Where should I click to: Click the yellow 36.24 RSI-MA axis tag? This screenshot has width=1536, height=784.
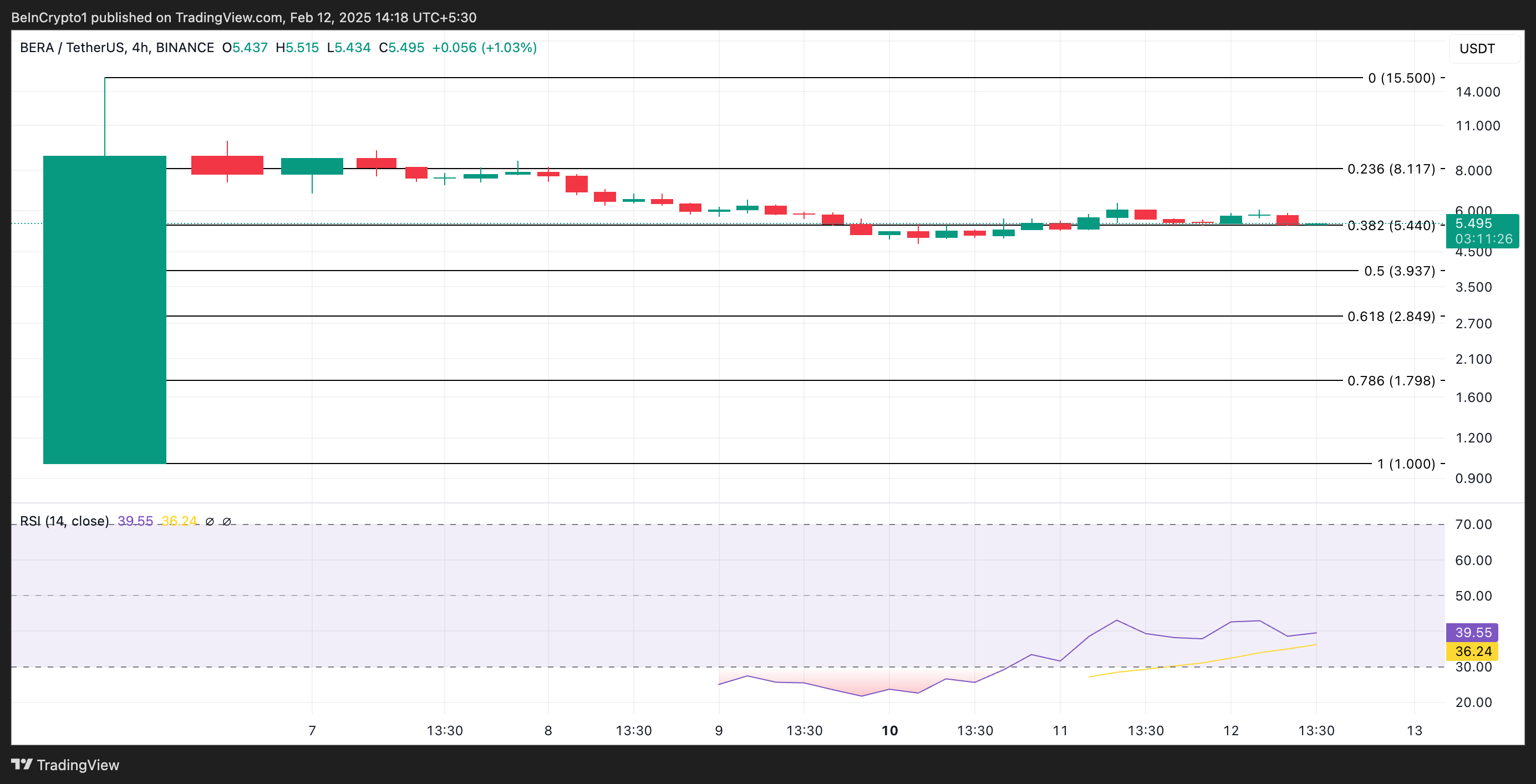point(1472,651)
